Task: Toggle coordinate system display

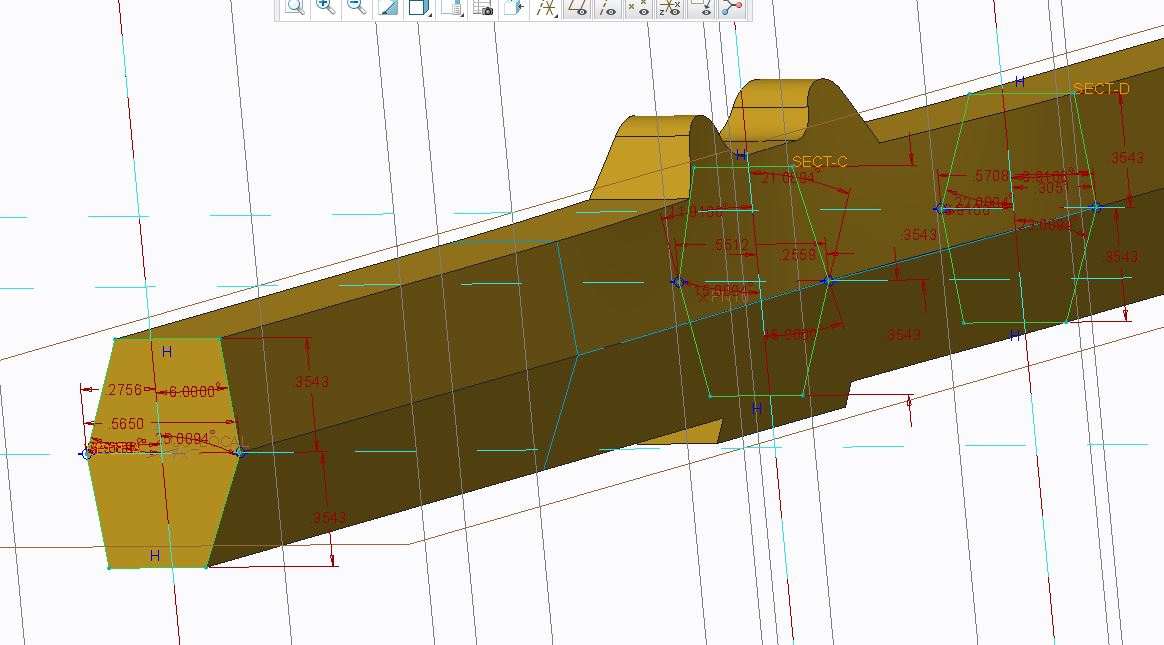Action: (x=670, y=7)
